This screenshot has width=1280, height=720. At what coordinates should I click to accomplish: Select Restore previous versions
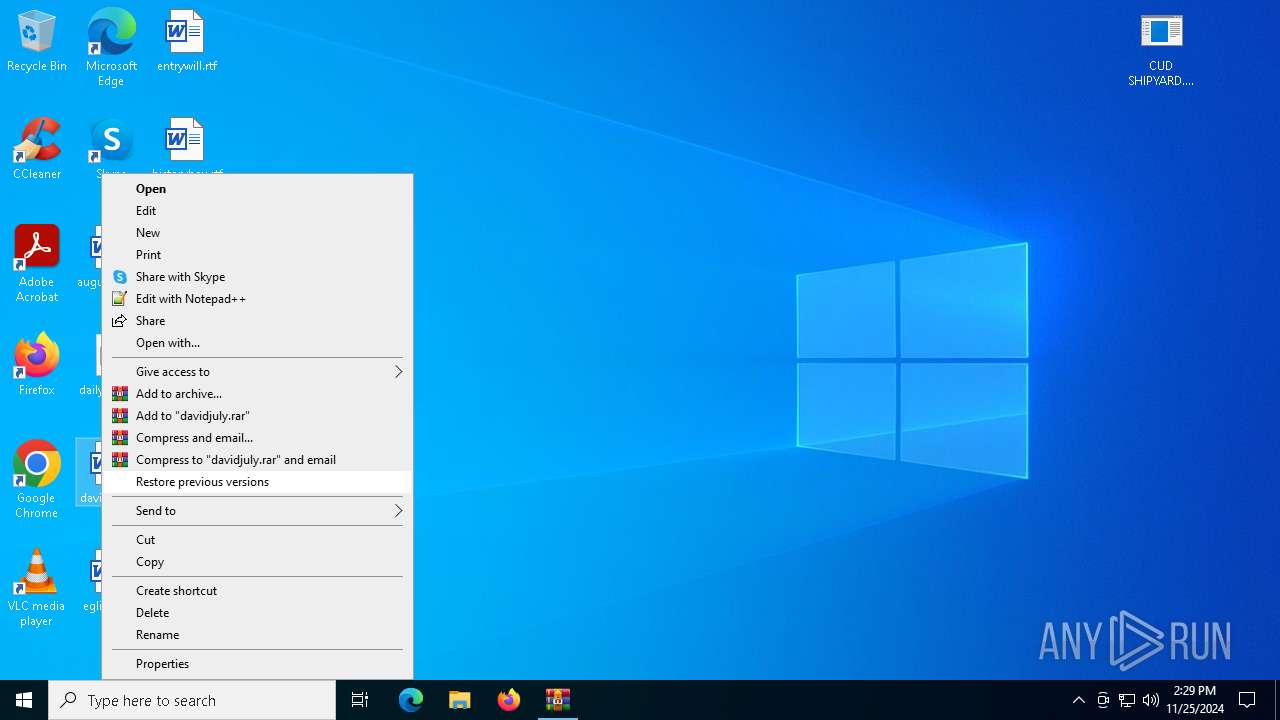tap(258, 481)
